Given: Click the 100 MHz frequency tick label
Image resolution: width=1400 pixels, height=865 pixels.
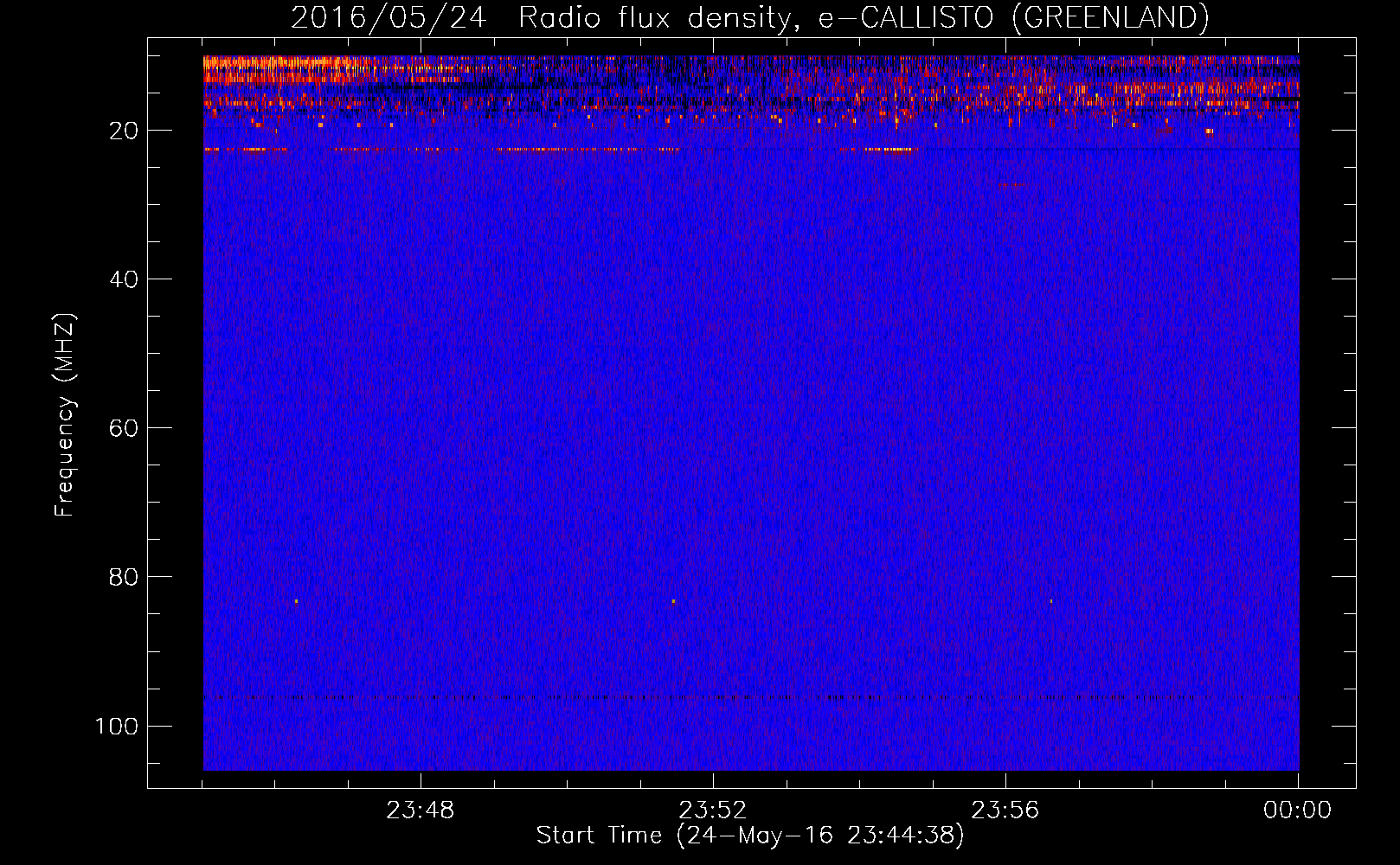Looking at the screenshot, I should click(x=117, y=726).
